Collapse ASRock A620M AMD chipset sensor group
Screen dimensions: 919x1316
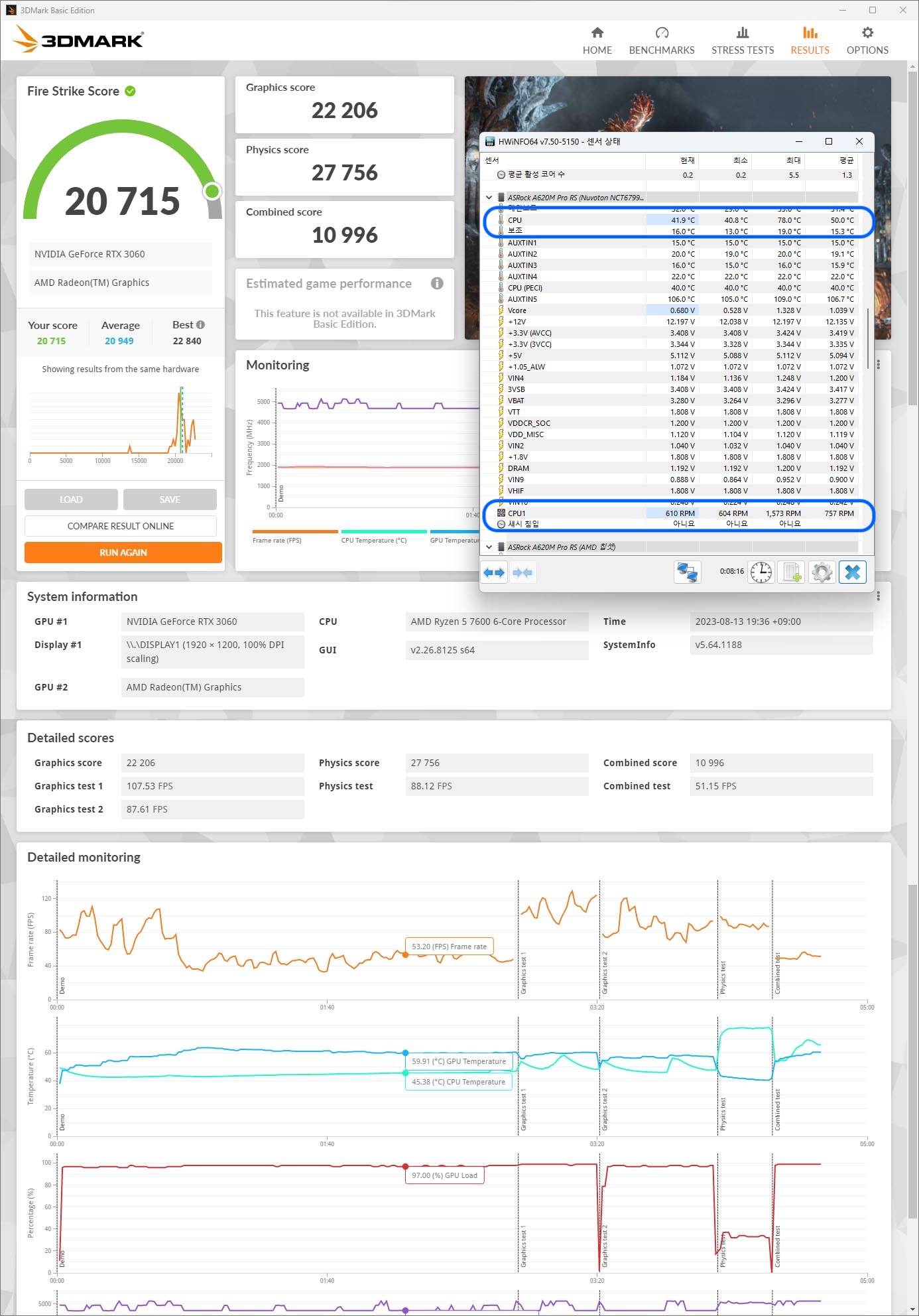(x=489, y=547)
